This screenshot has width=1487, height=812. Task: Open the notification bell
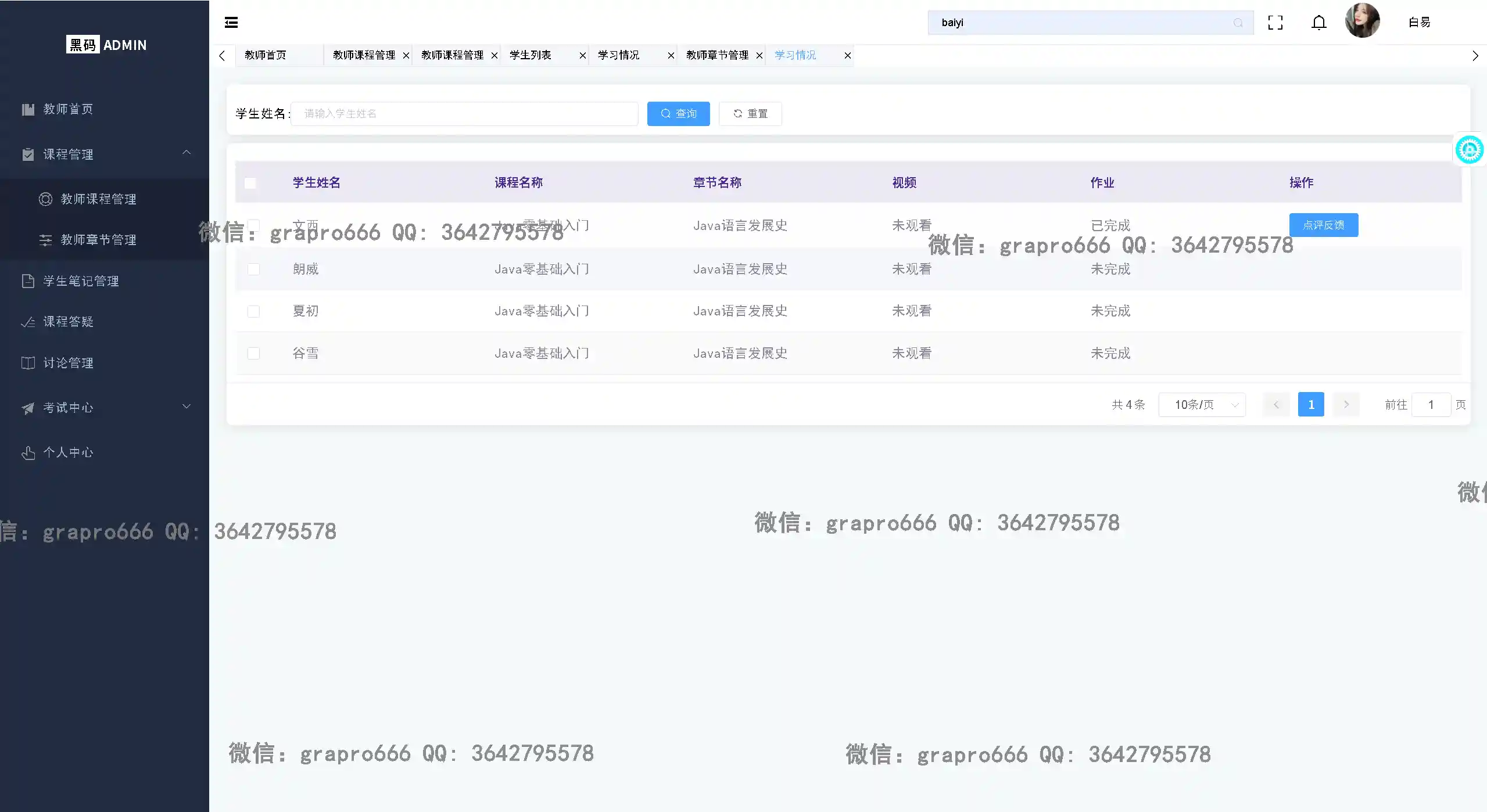click(x=1318, y=23)
